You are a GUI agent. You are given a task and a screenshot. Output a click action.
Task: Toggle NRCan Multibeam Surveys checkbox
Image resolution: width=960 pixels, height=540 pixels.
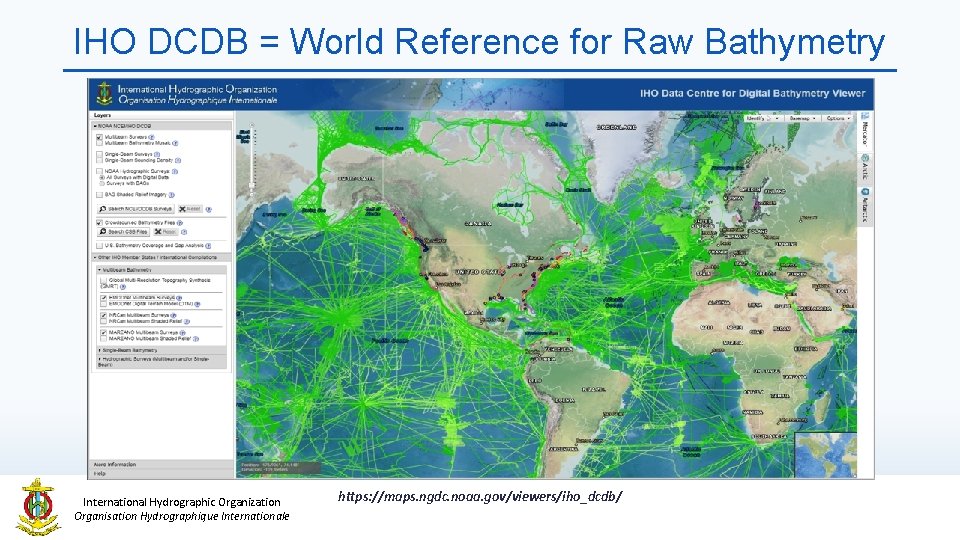(x=103, y=315)
